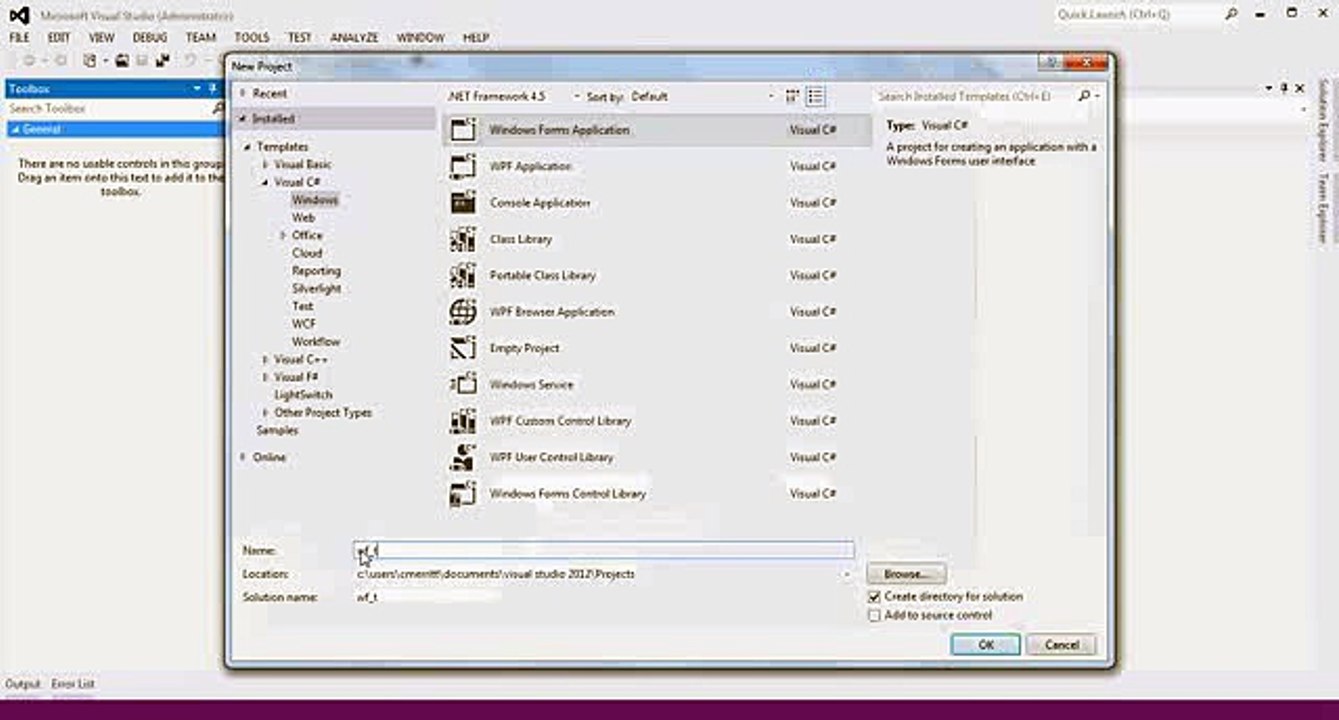This screenshot has height=720, width=1339.
Task: Click the WPF Custom Control Library icon
Action: [463, 421]
